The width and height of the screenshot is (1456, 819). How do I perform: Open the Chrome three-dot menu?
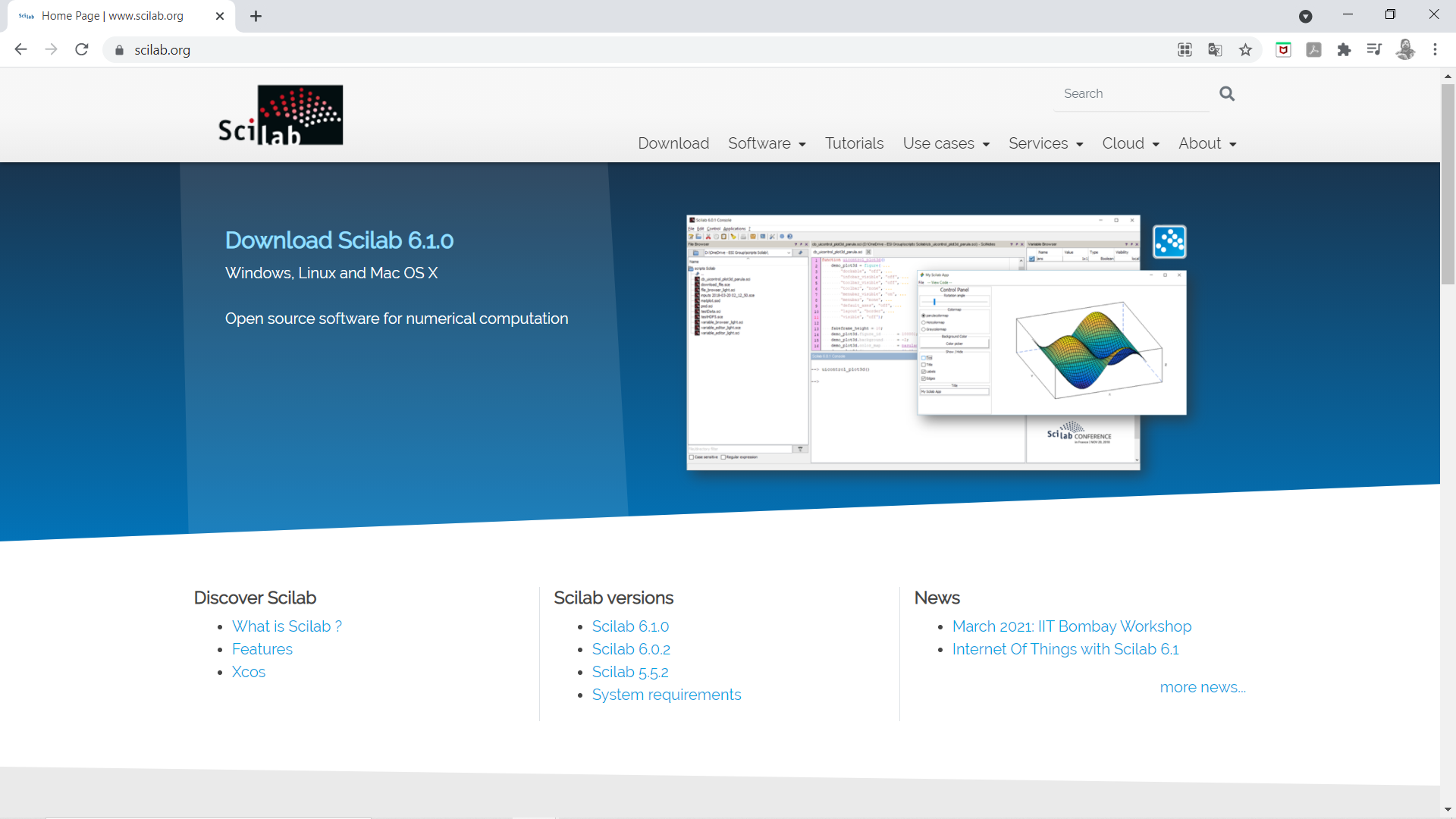pyautogui.click(x=1435, y=50)
